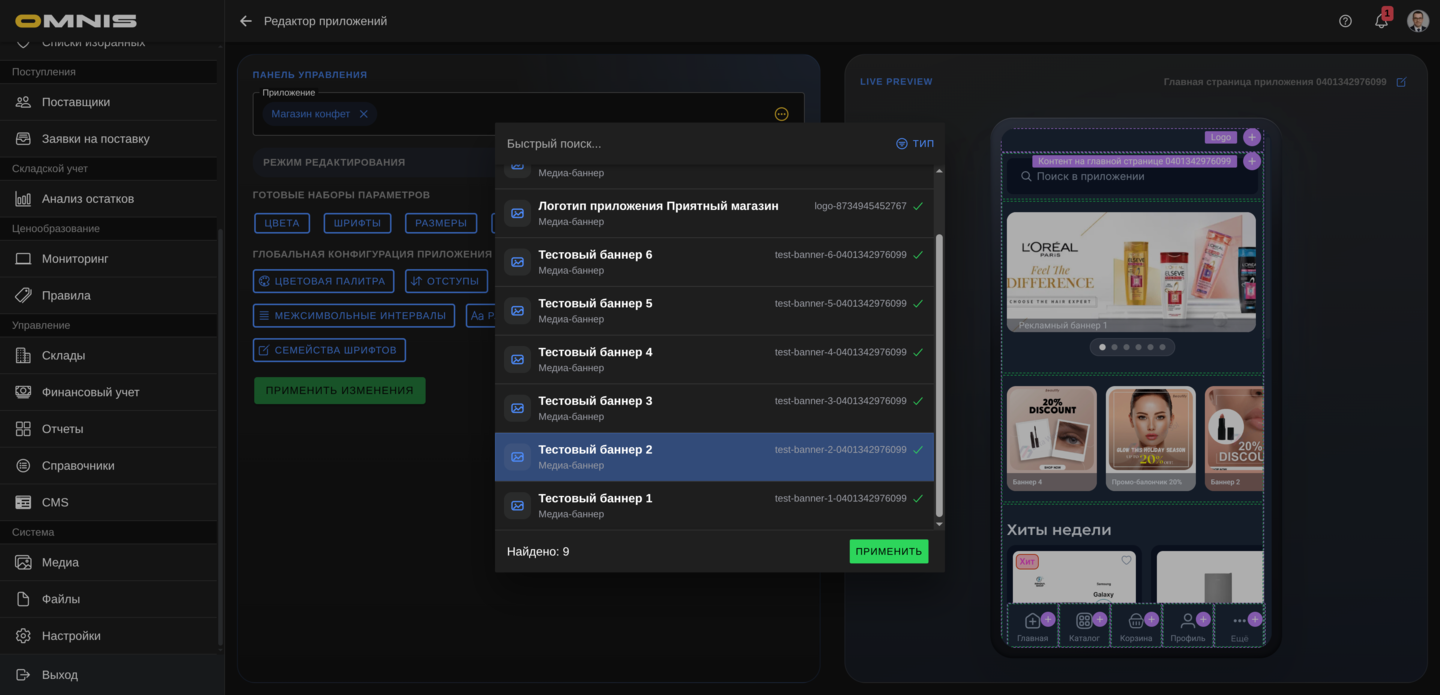Open the Приложение field options ellipsis

point(781,114)
